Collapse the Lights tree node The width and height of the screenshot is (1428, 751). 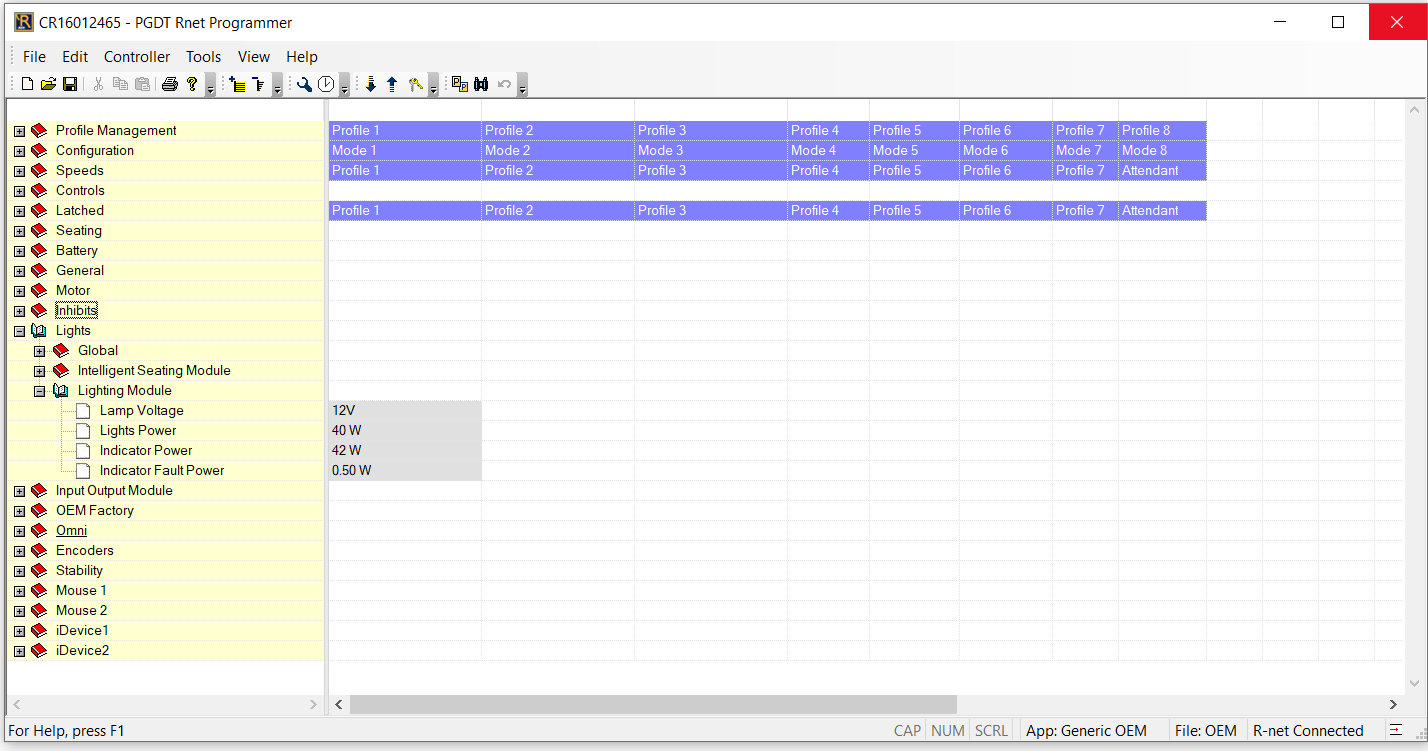tap(19, 331)
